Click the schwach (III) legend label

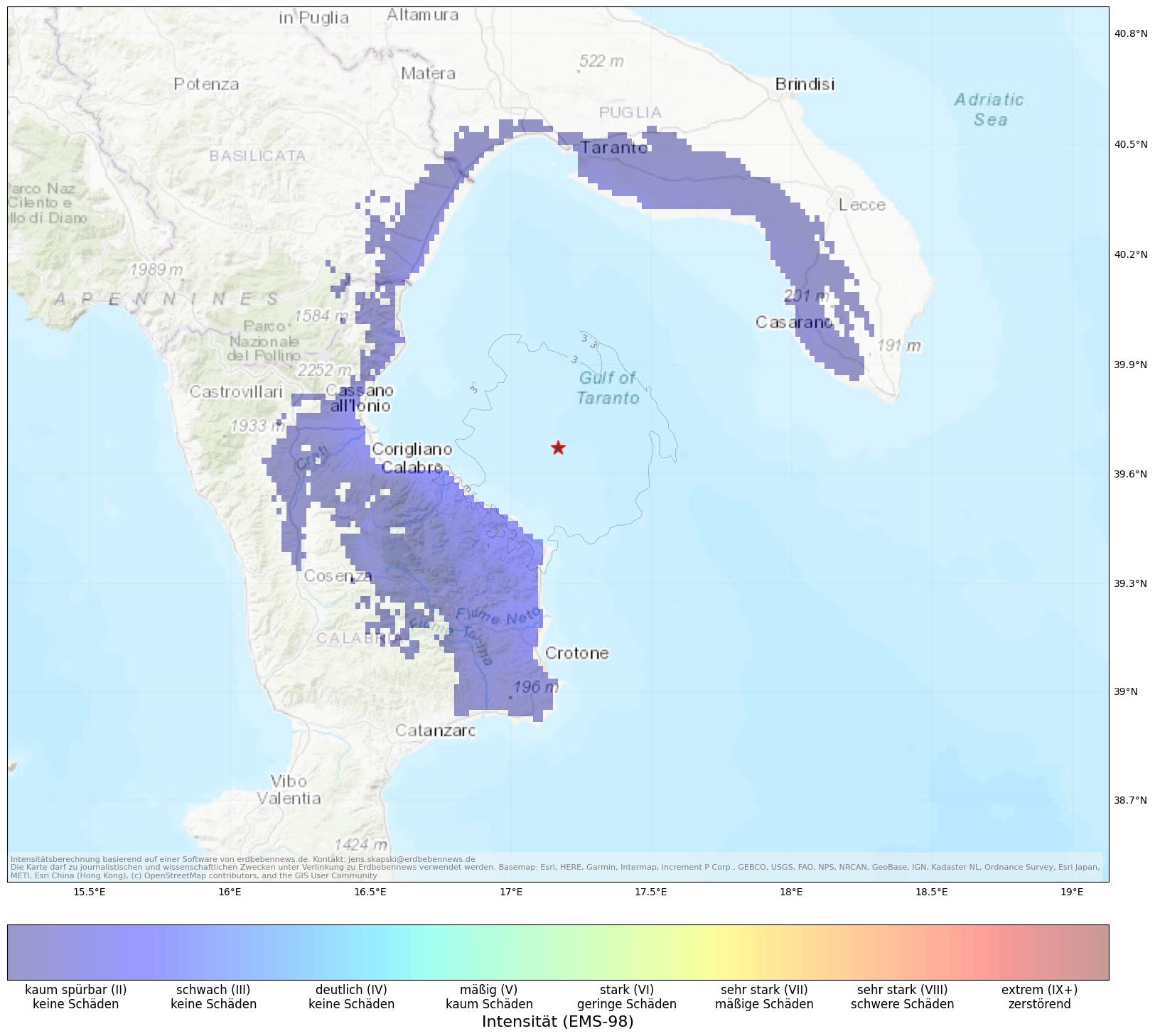coord(213,989)
